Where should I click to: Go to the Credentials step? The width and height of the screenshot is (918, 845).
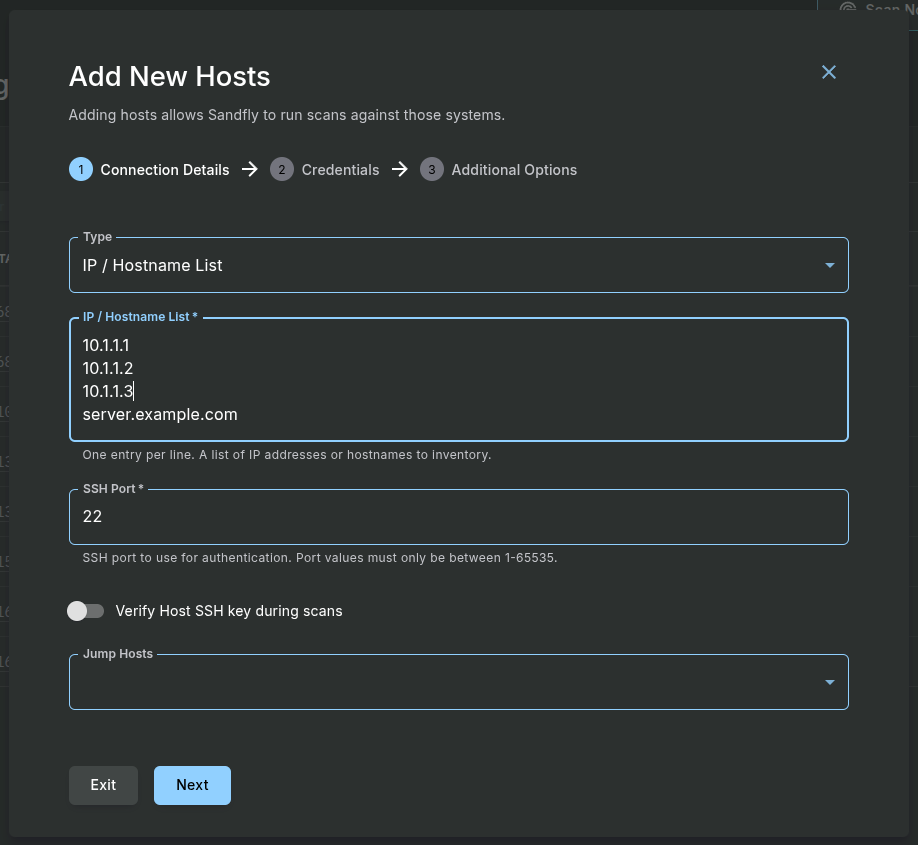[340, 170]
